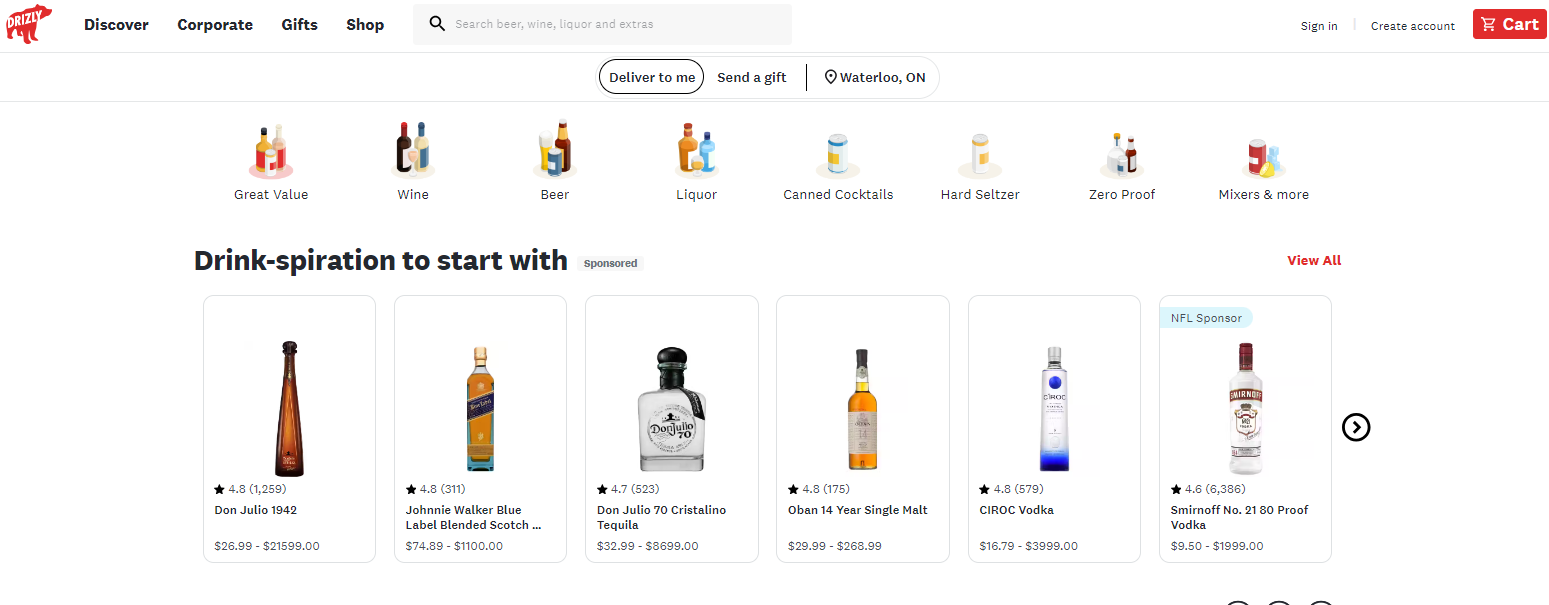Click the Zero Proof text label

(1122, 195)
